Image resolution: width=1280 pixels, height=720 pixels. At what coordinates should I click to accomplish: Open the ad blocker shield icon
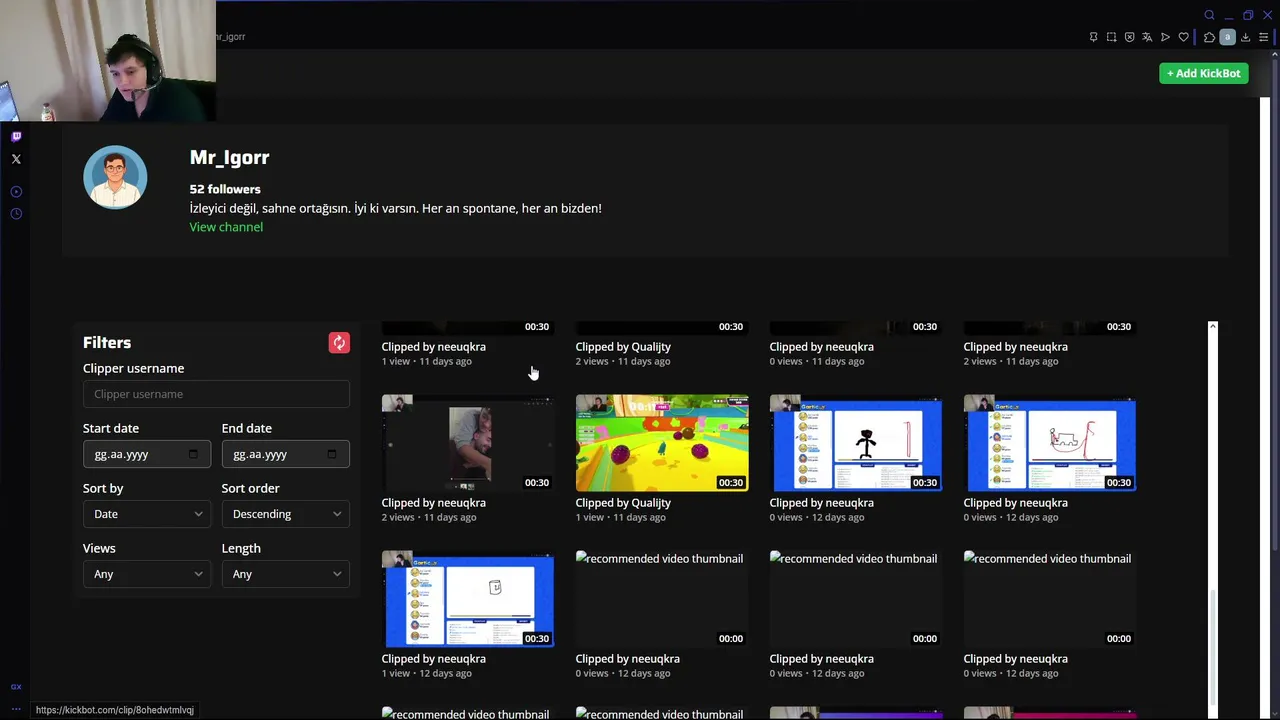tap(1129, 37)
